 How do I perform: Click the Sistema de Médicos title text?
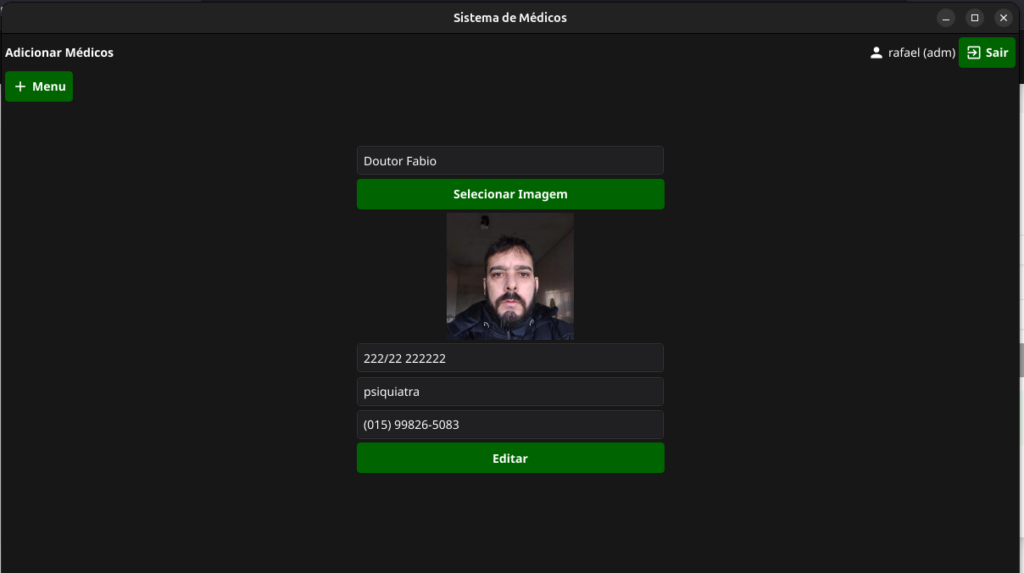coord(510,18)
